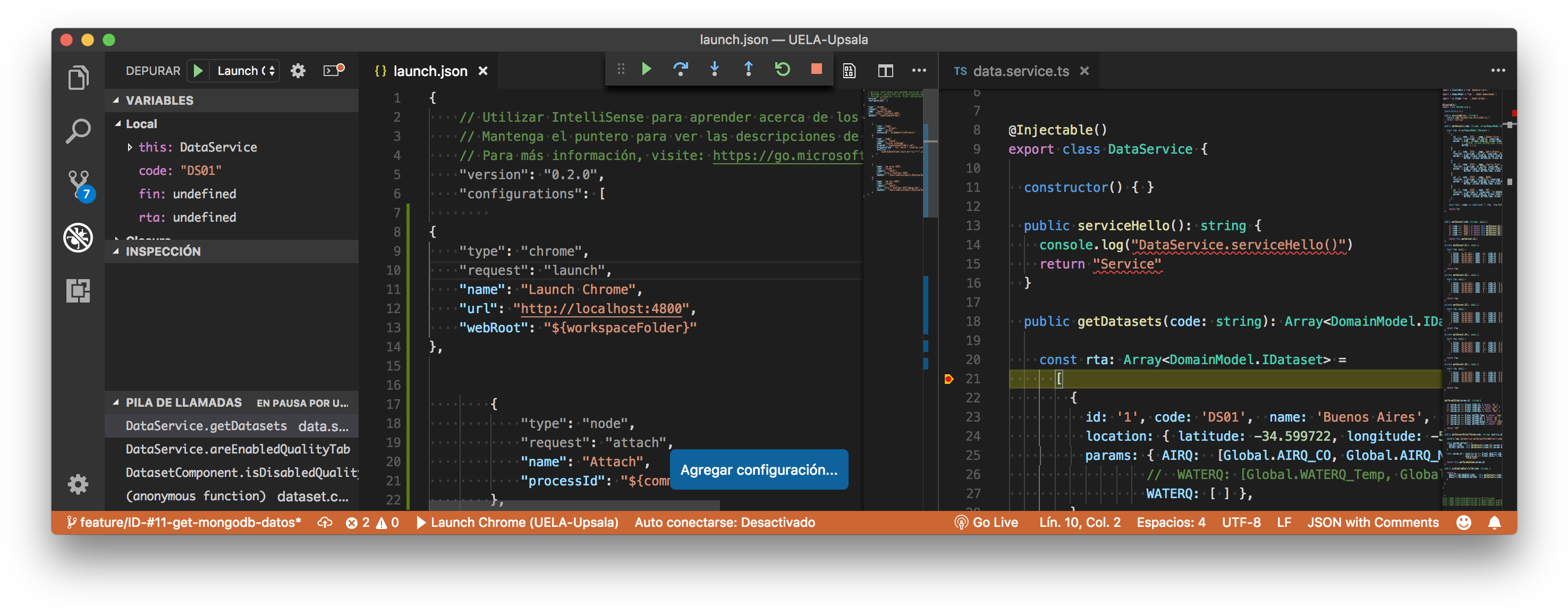Open launch configuration dropdown 'Launch ('
The height and width of the screenshot is (613, 1568).
(246, 71)
